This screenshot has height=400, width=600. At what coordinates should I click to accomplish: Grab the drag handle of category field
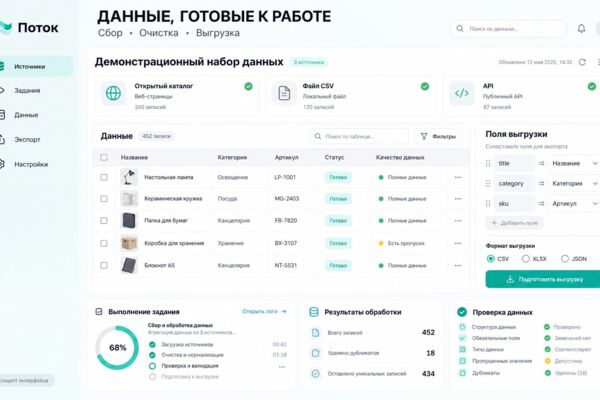(x=488, y=183)
